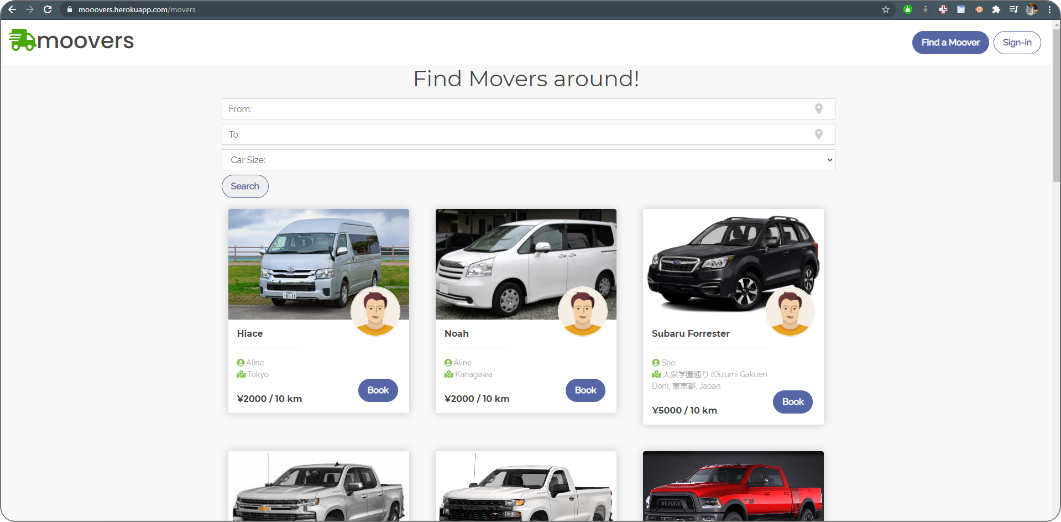Open the Noah vehicle photo
The width and height of the screenshot is (1061, 522).
point(526,264)
